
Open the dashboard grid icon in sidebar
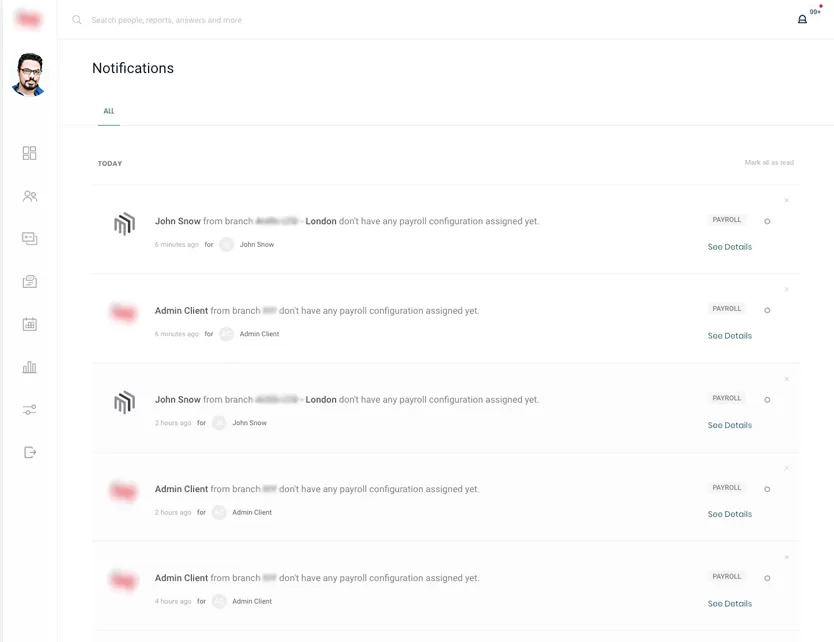point(29,153)
